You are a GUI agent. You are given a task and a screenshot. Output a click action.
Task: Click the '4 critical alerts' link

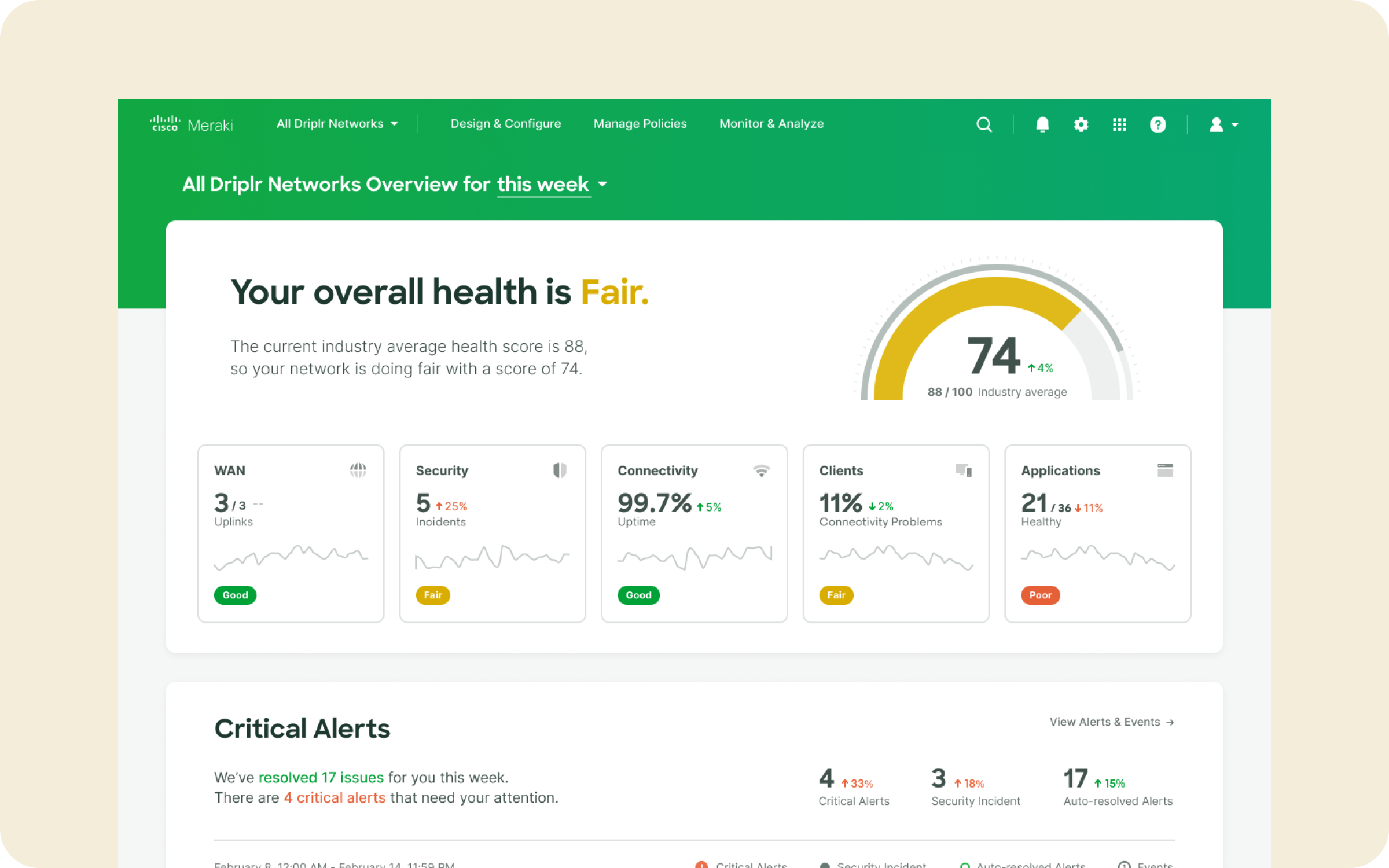[x=335, y=797]
